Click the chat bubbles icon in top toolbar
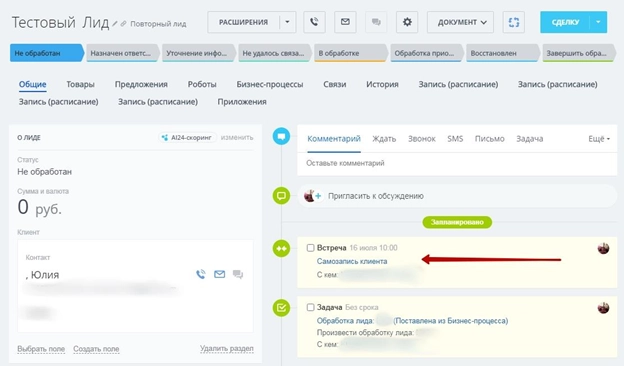This screenshot has height=366, width=624. (x=376, y=22)
